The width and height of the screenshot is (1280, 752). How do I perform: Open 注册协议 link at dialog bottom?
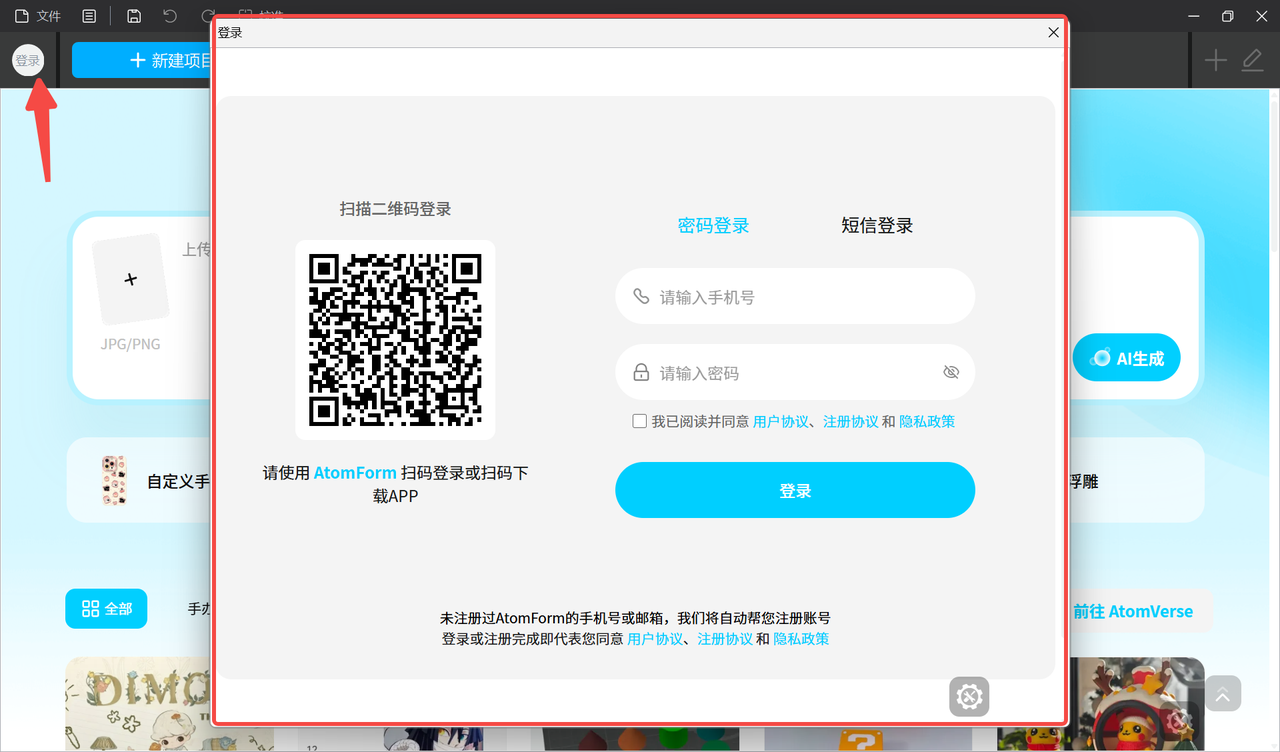(x=725, y=639)
